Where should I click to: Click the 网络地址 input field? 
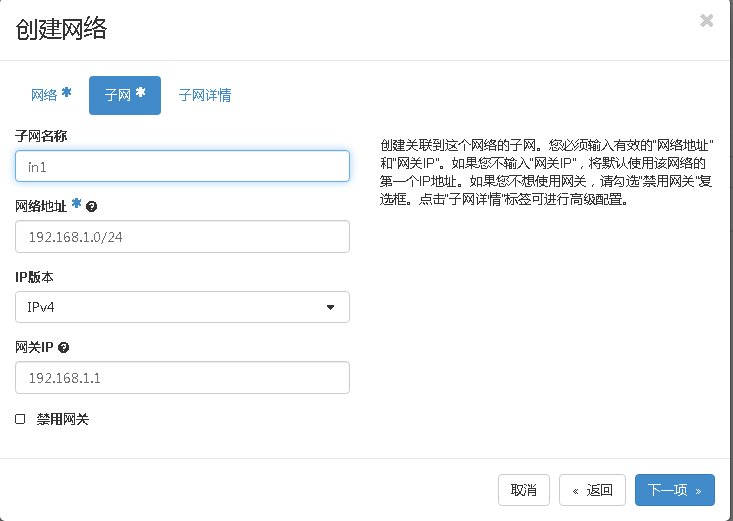[182, 237]
